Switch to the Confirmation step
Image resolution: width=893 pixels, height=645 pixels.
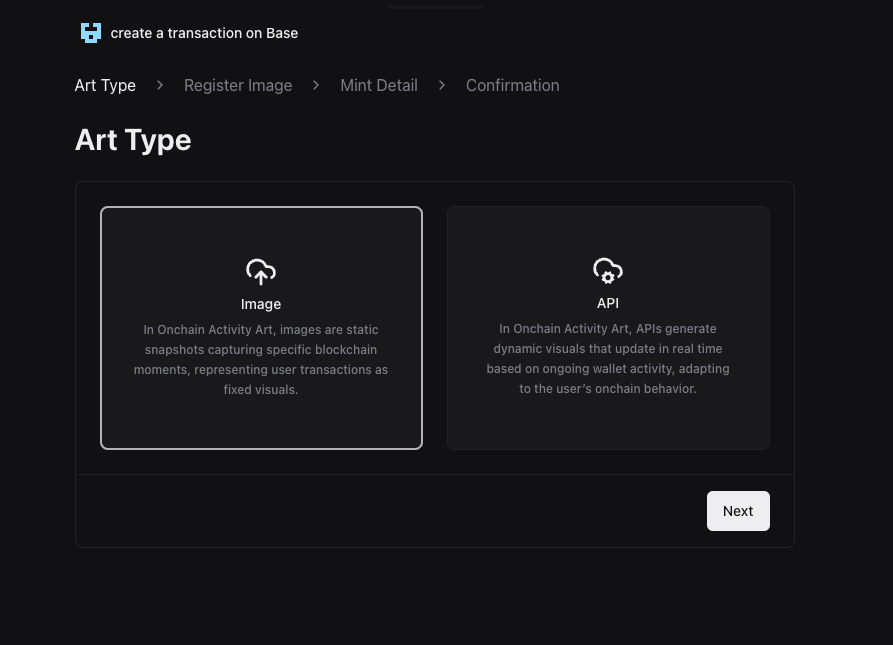[512, 86]
